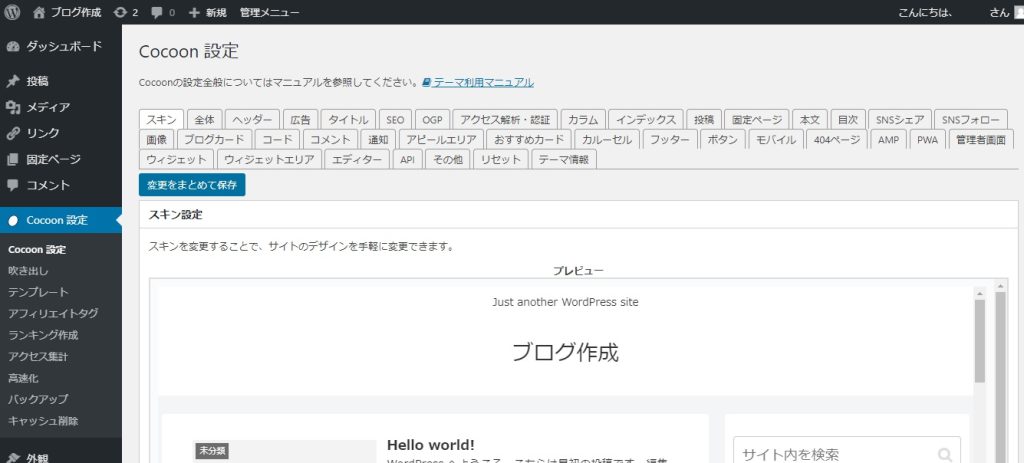Switch to the 本文 tab
This screenshot has height=463, width=1024.
(x=810, y=120)
